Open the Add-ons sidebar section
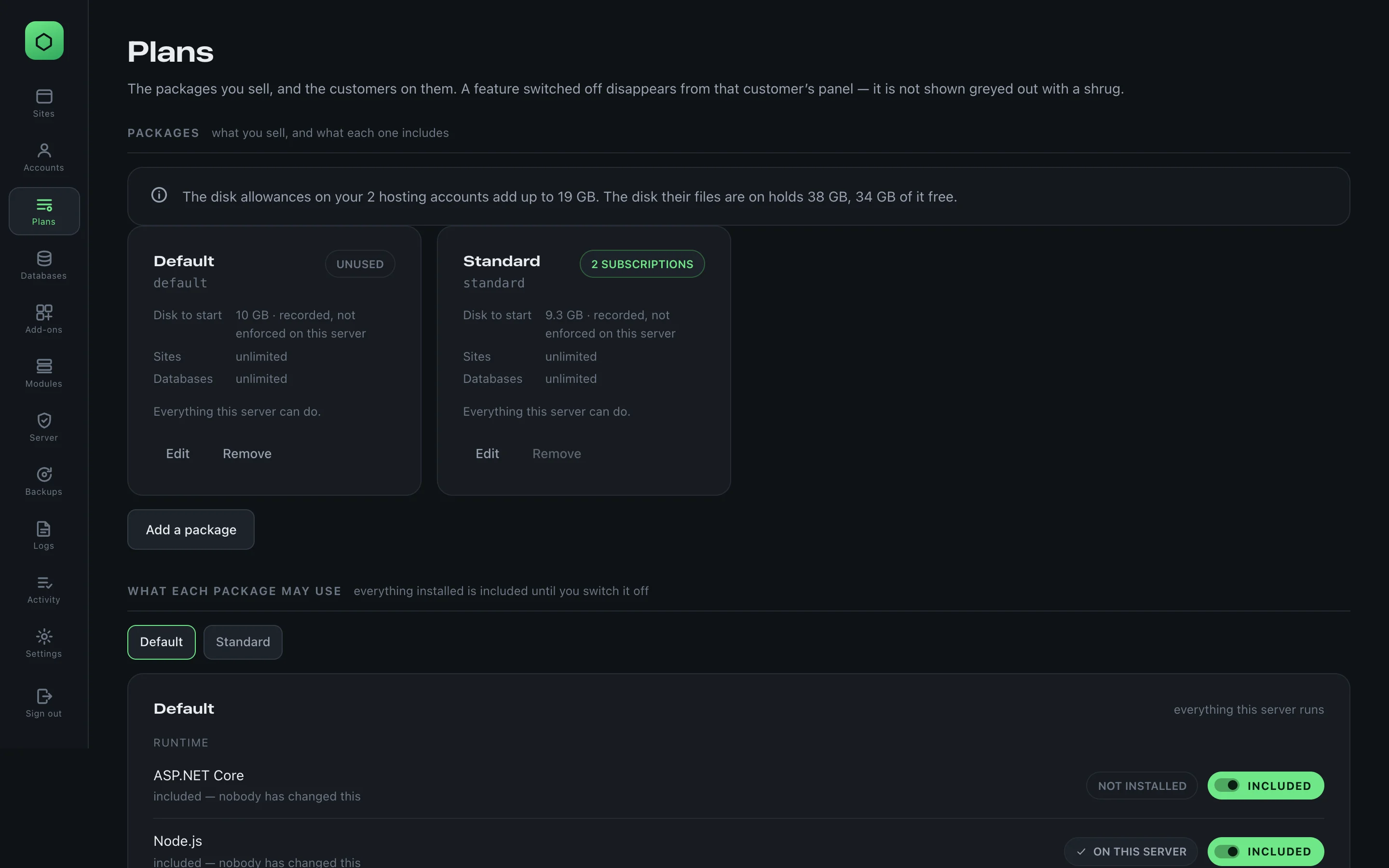 44,319
